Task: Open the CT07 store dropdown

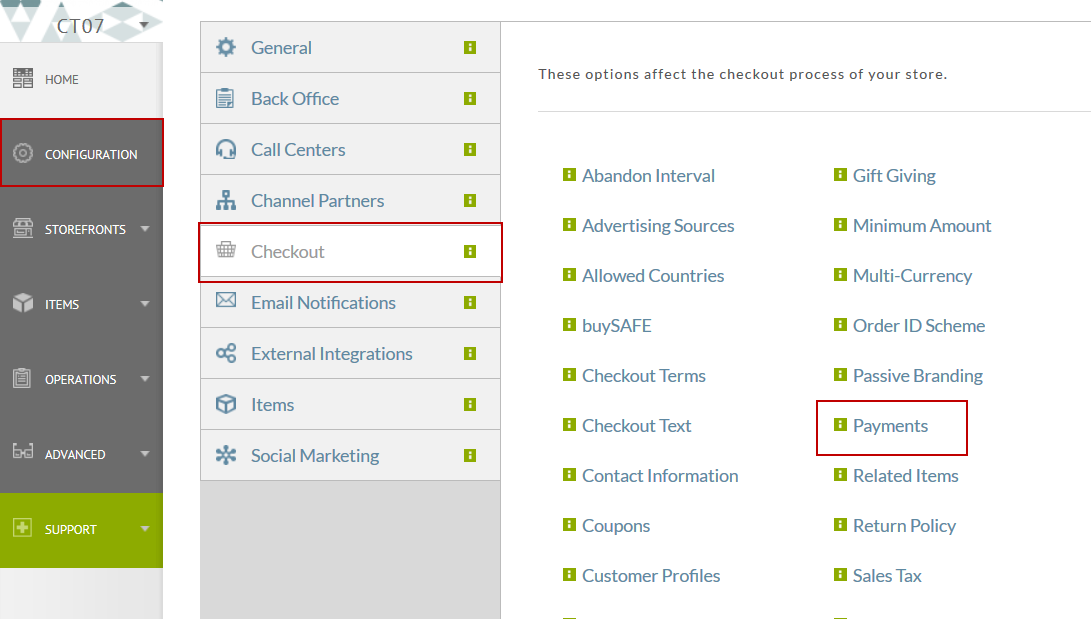Action: 144,25
